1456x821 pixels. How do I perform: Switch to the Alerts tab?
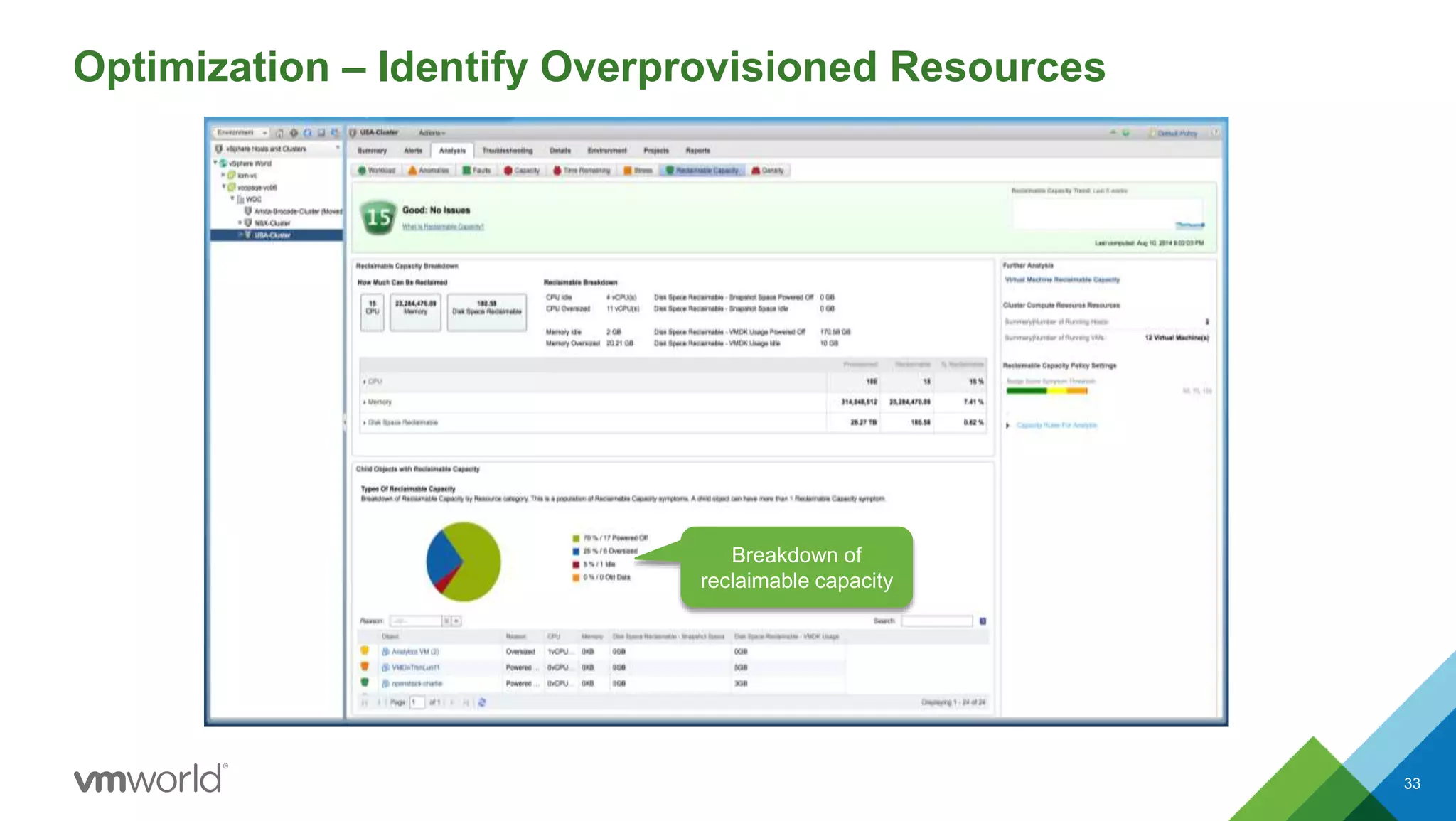413,151
